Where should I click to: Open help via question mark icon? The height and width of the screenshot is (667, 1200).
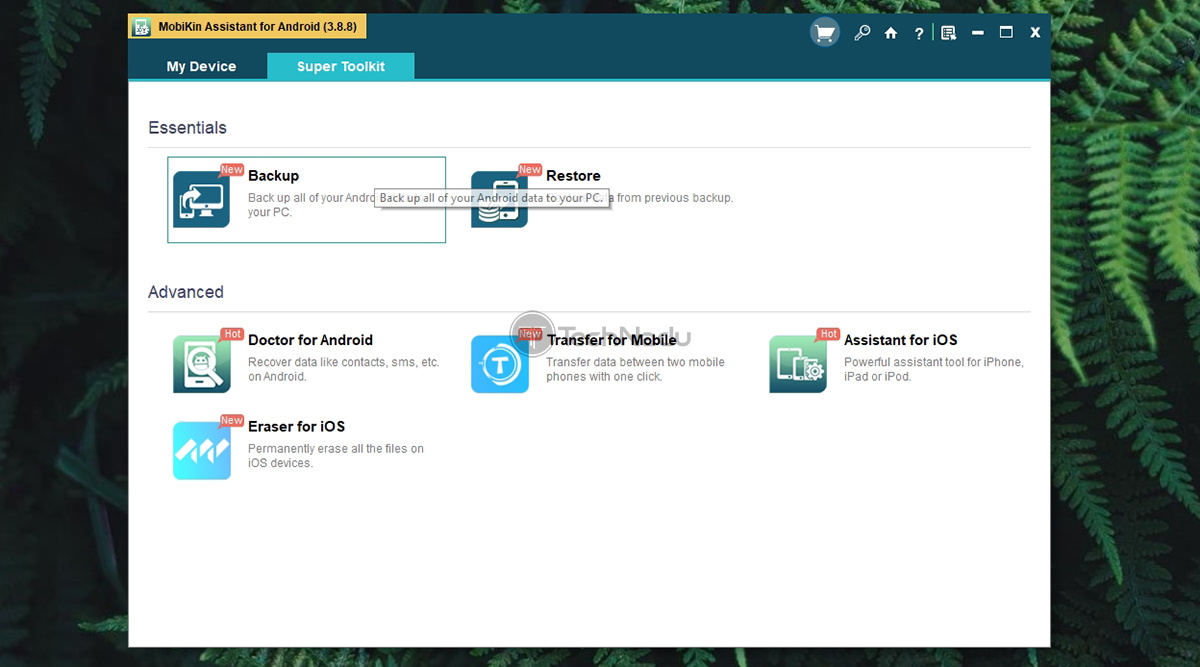[918, 33]
